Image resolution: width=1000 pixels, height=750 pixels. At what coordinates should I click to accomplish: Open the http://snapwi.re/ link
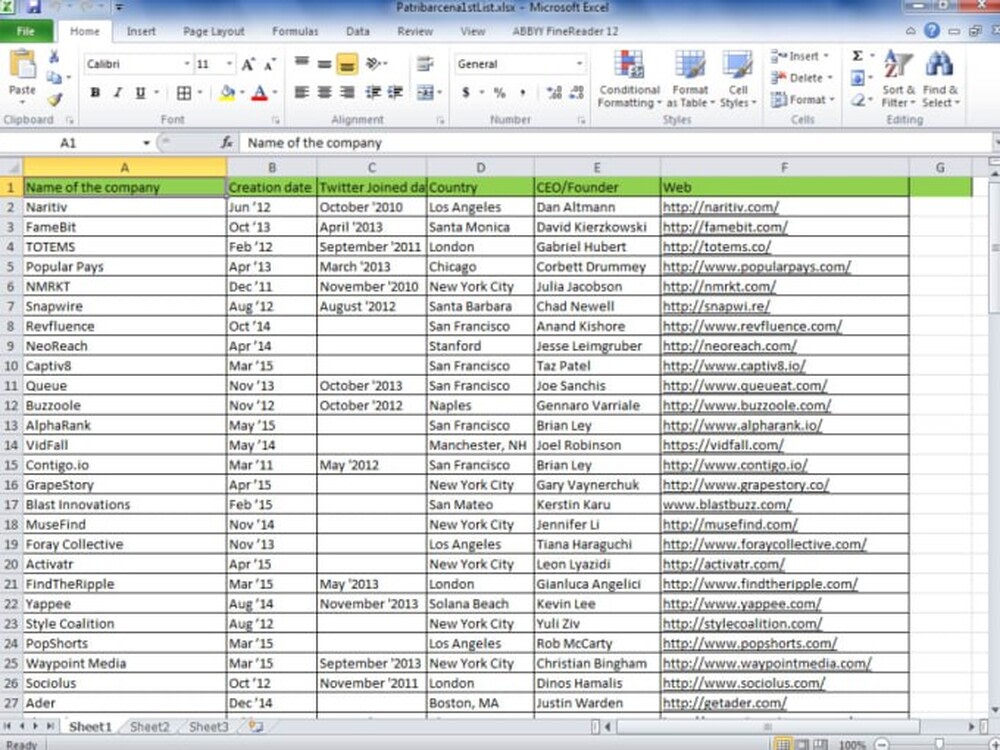click(716, 306)
